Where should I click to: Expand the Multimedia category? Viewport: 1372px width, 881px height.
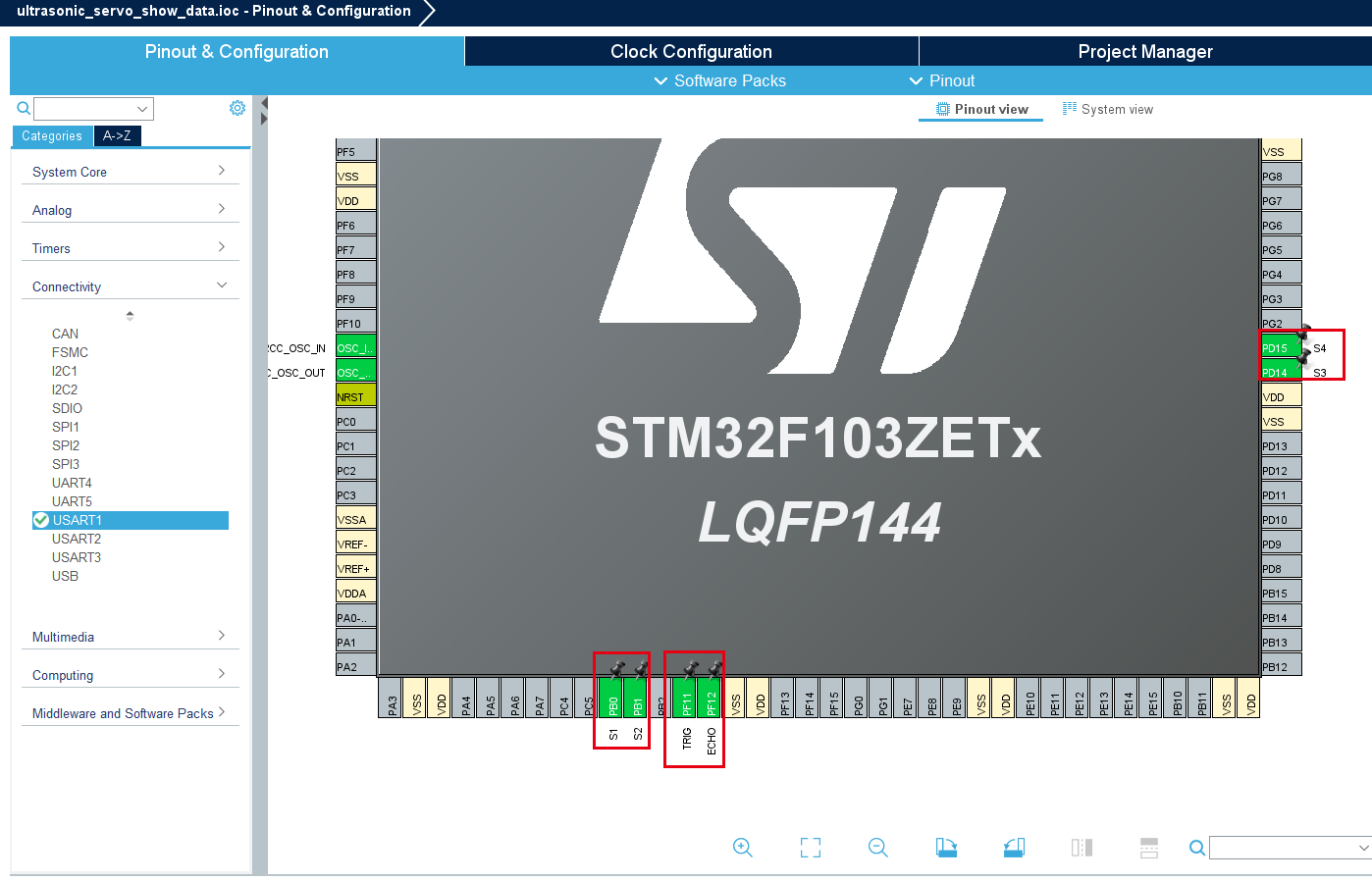click(130, 637)
